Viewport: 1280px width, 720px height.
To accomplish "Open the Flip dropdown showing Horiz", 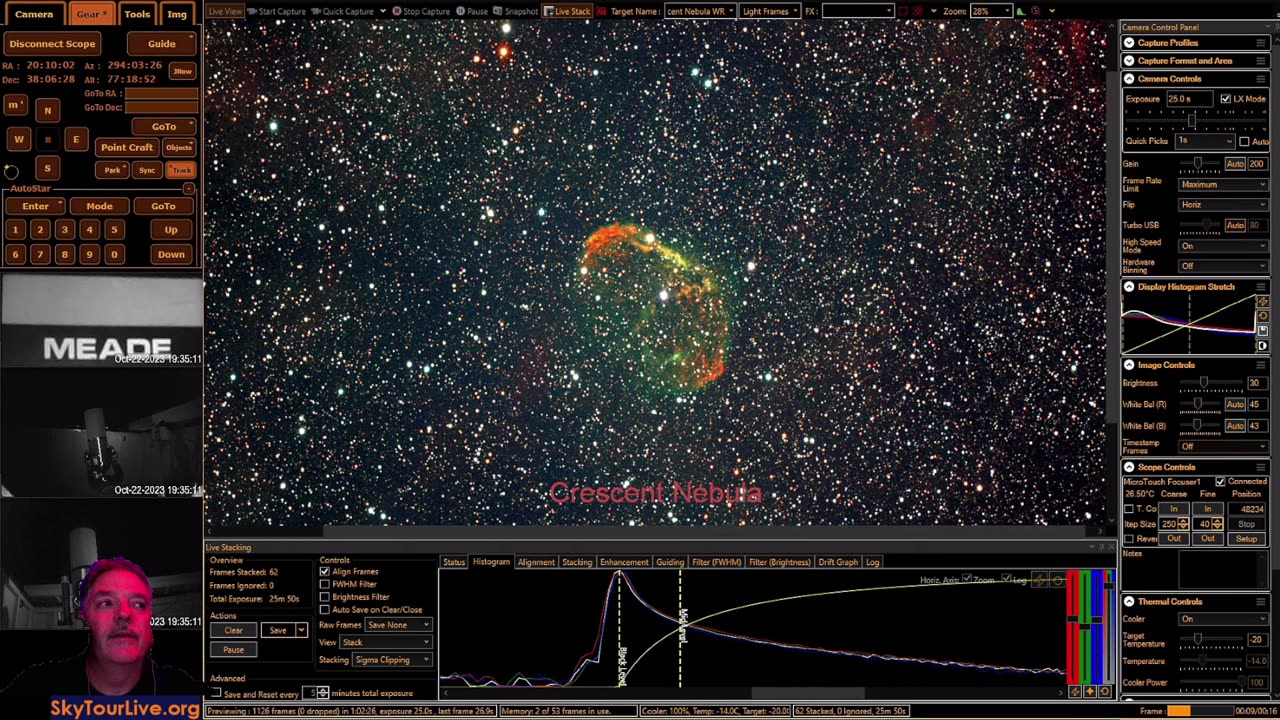I will pyautogui.click(x=1223, y=205).
